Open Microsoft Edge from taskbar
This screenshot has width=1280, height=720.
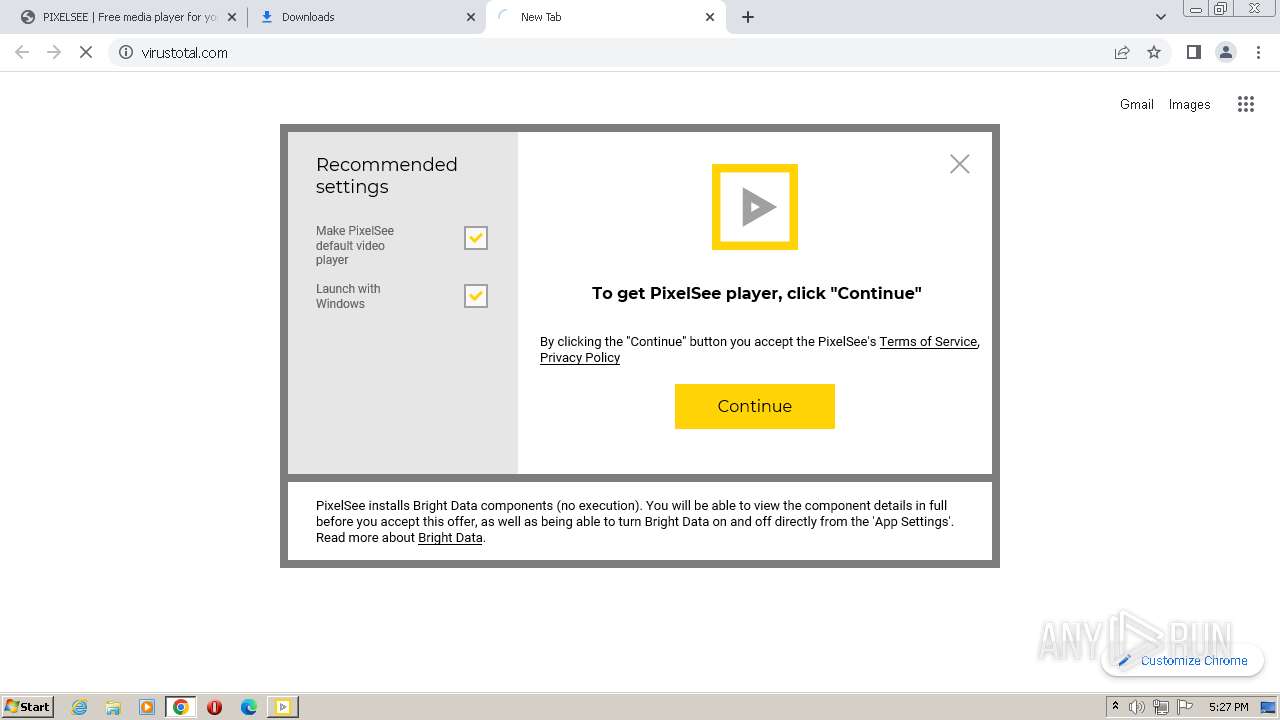(248, 707)
